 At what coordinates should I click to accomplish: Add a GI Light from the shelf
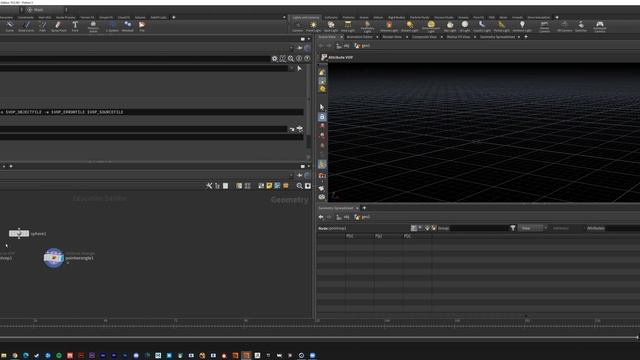click(x=464, y=27)
